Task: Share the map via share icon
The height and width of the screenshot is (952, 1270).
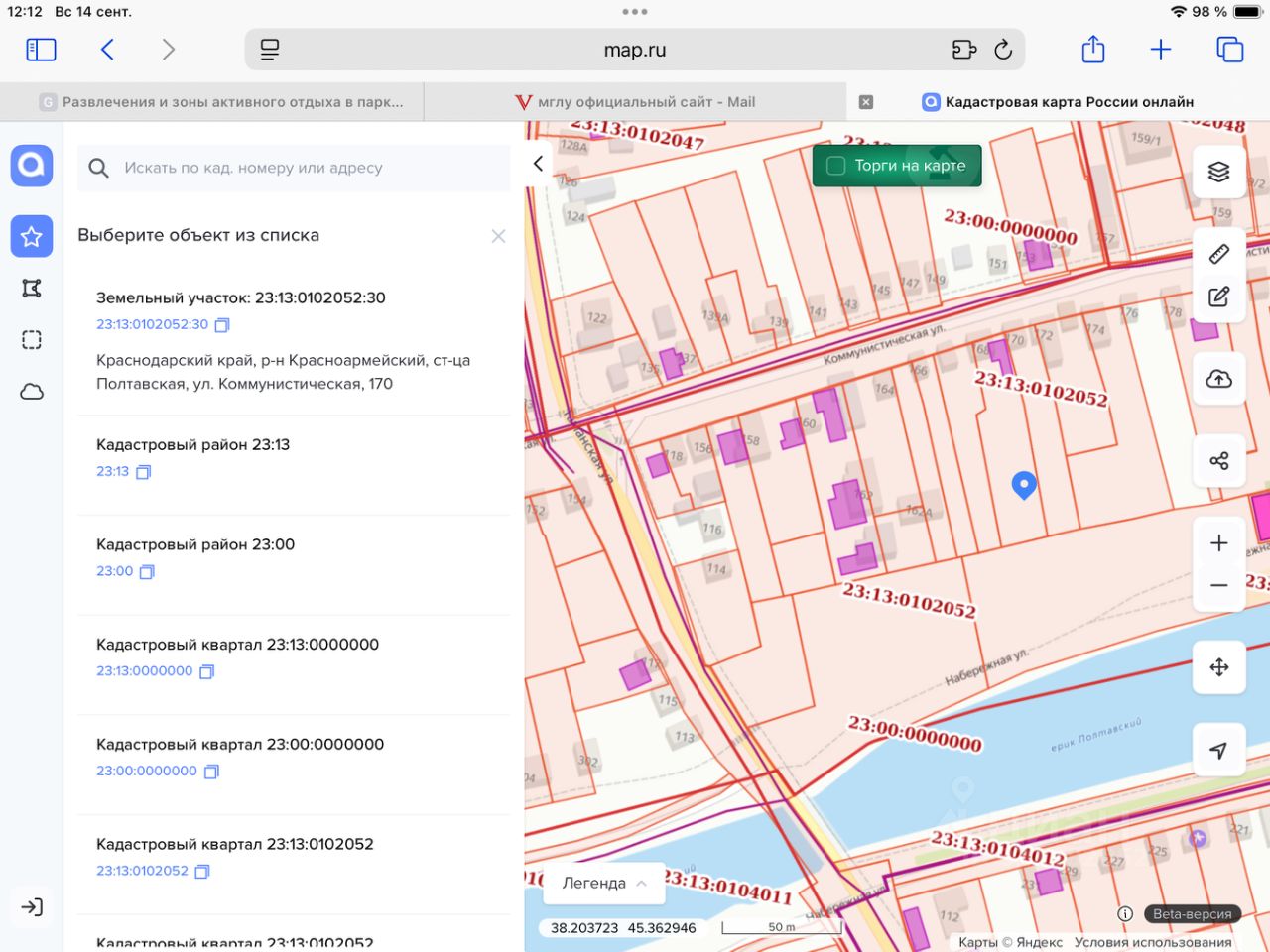Action: pyautogui.click(x=1218, y=461)
